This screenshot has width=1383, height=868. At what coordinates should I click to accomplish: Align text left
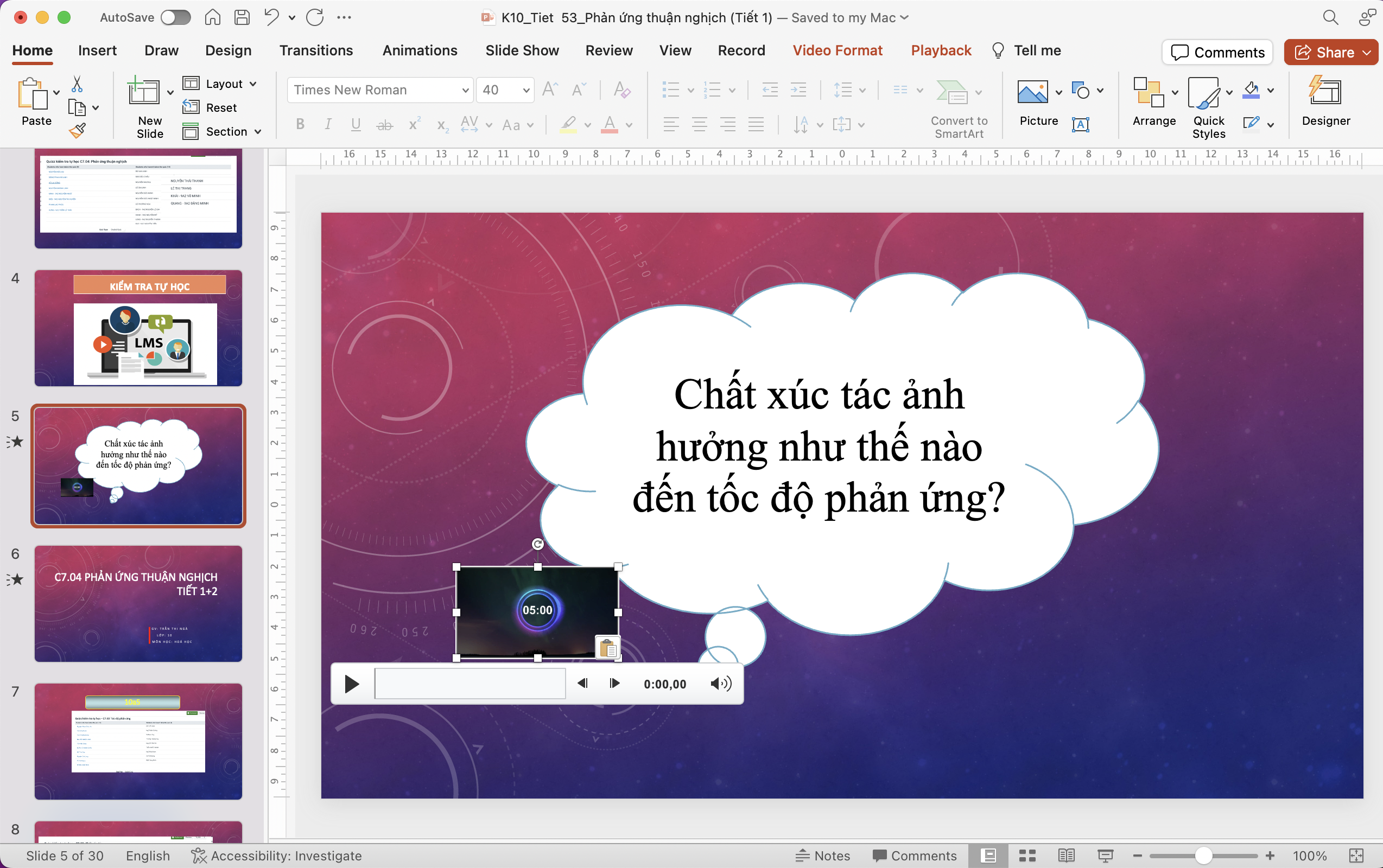pos(671,124)
